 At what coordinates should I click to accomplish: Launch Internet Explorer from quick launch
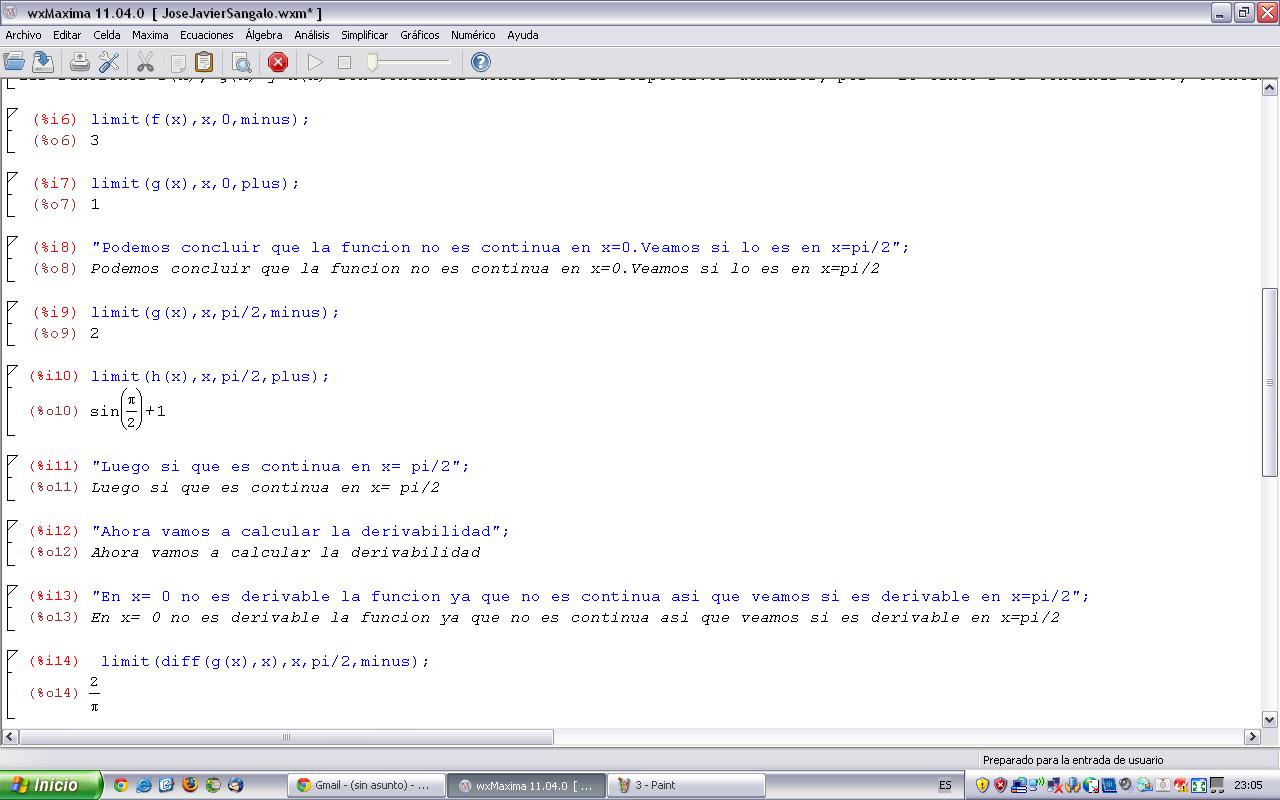(x=144, y=785)
